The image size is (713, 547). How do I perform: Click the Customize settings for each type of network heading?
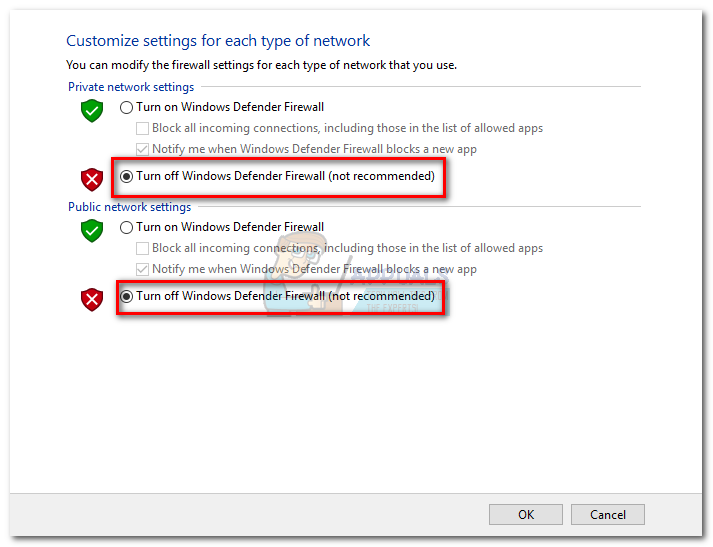point(218,41)
